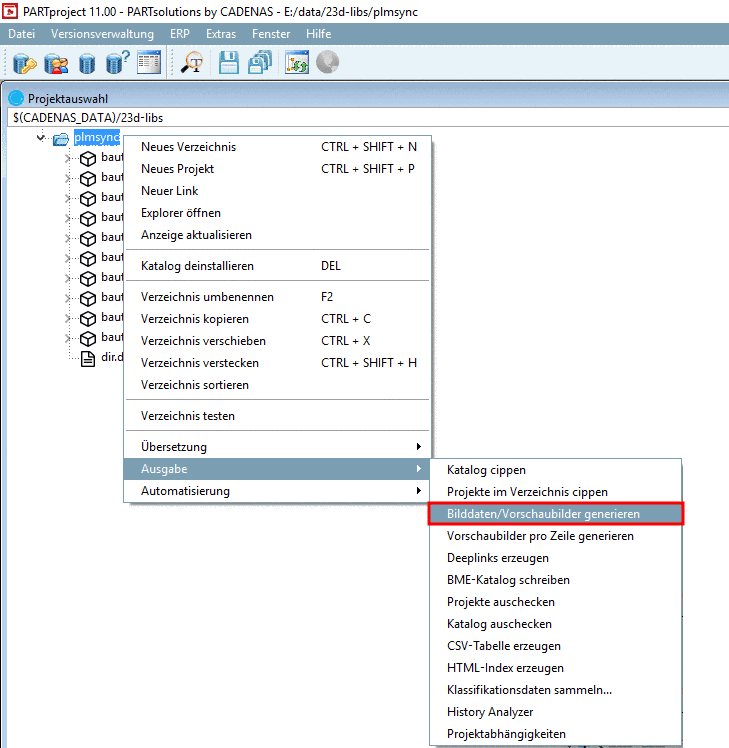The height and width of the screenshot is (748, 729).
Task: Choose Neues Projekt from context menu
Action: pyautogui.click(x=277, y=169)
